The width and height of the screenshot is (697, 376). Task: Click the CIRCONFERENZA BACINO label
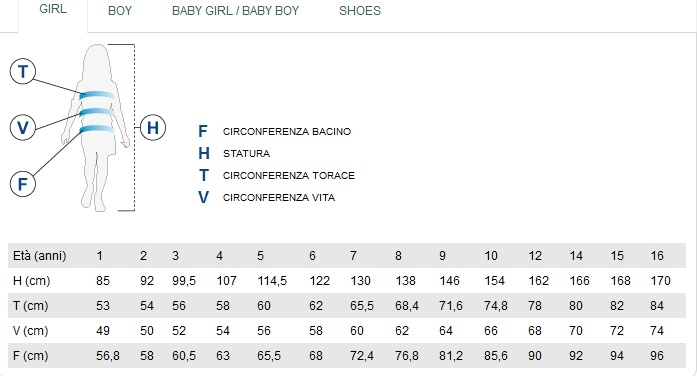pos(287,132)
